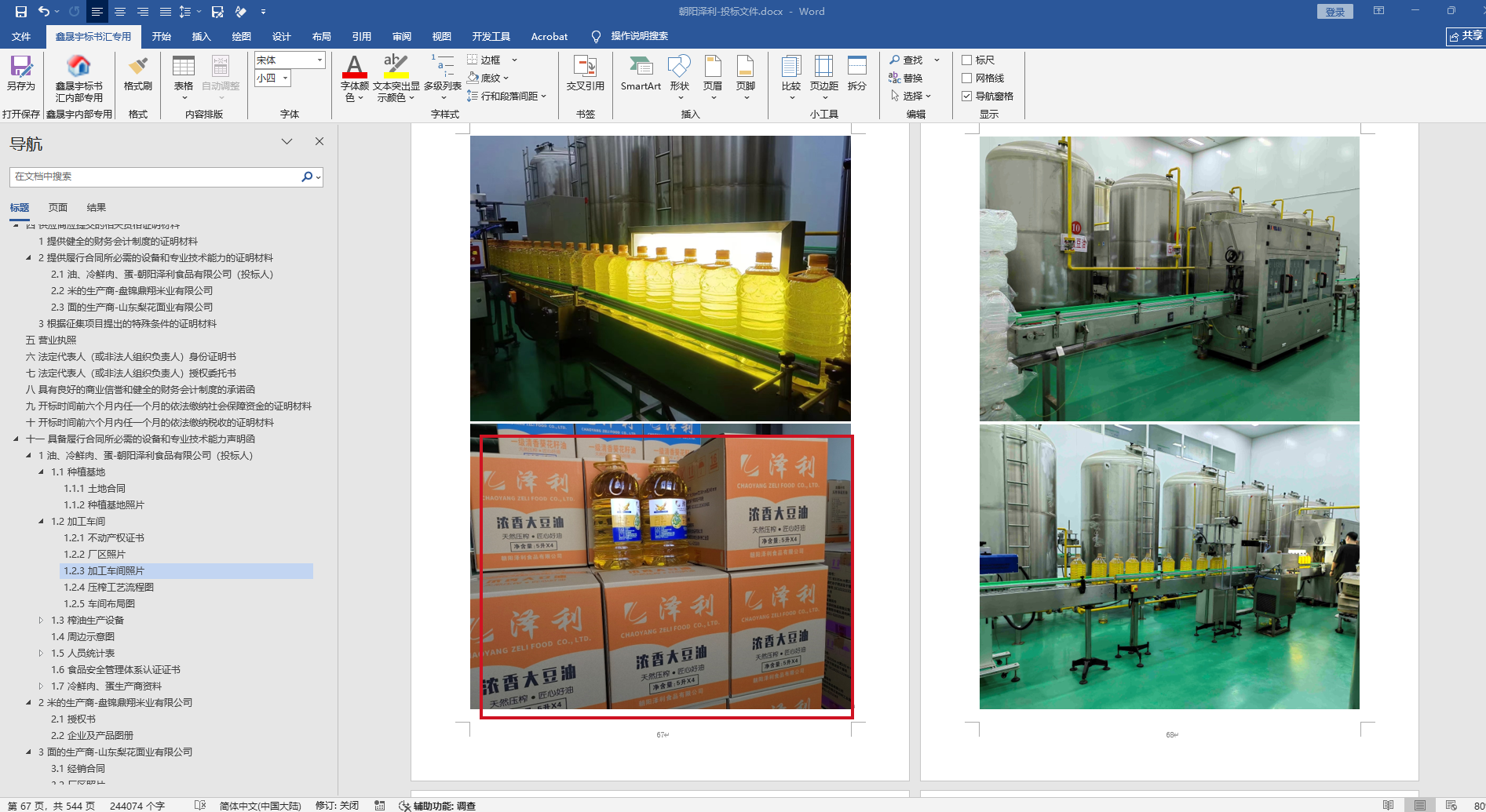This screenshot has width=1486, height=812.
Task: Go to heading 1.2.4 压榨工艺流程图
Action: click(x=109, y=588)
